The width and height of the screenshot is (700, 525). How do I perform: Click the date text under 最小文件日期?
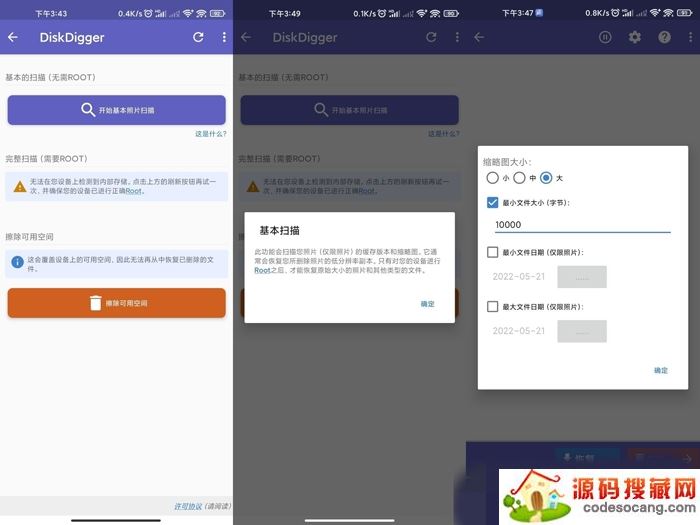coord(518,277)
